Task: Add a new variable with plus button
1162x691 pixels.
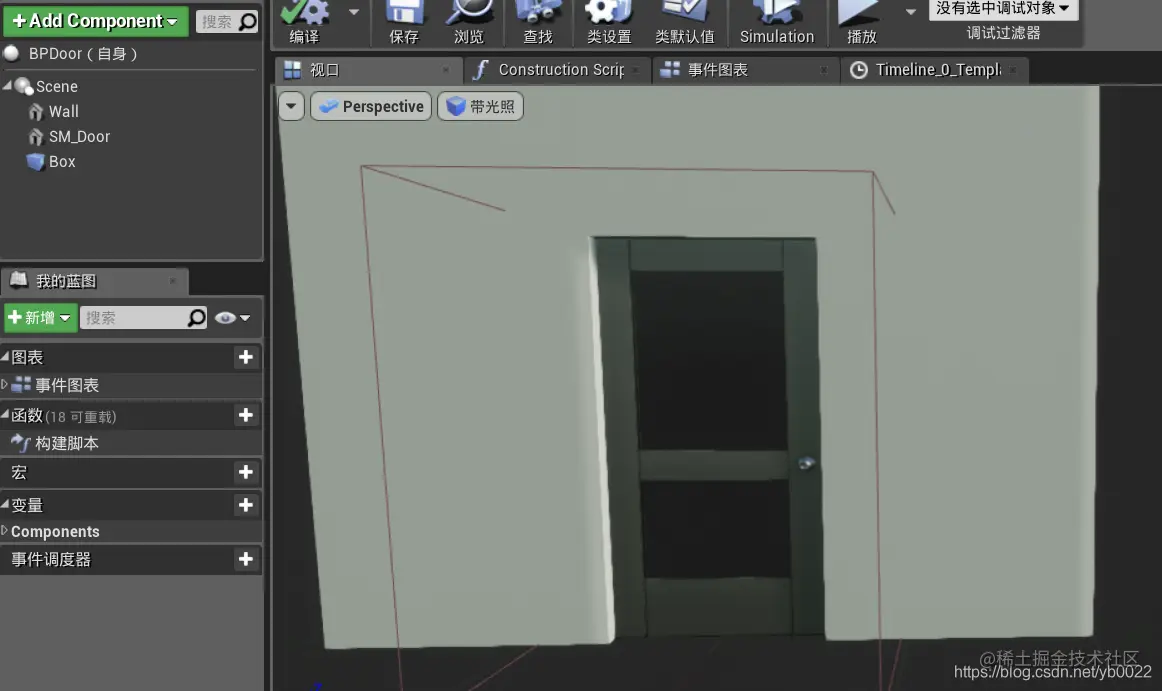Action: click(245, 505)
